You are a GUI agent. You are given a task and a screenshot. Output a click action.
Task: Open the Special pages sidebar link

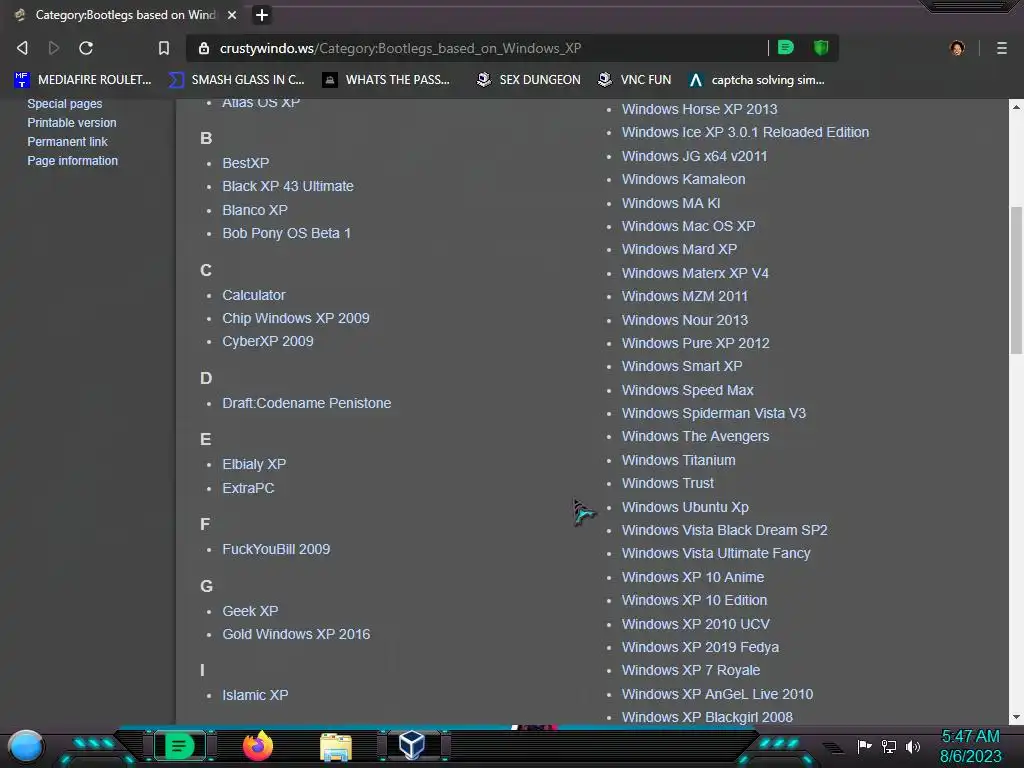tap(65, 104)
